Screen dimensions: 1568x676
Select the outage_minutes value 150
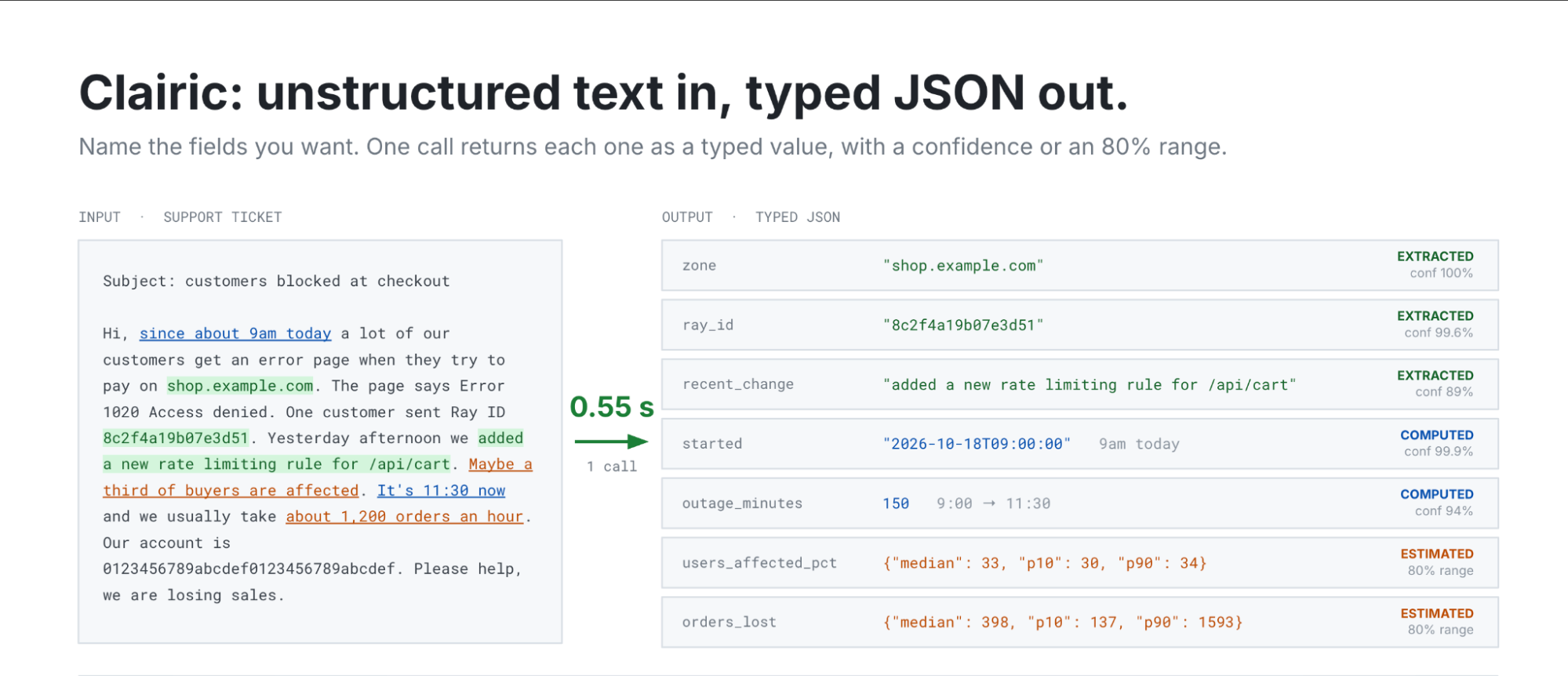[x=896, y=503]
